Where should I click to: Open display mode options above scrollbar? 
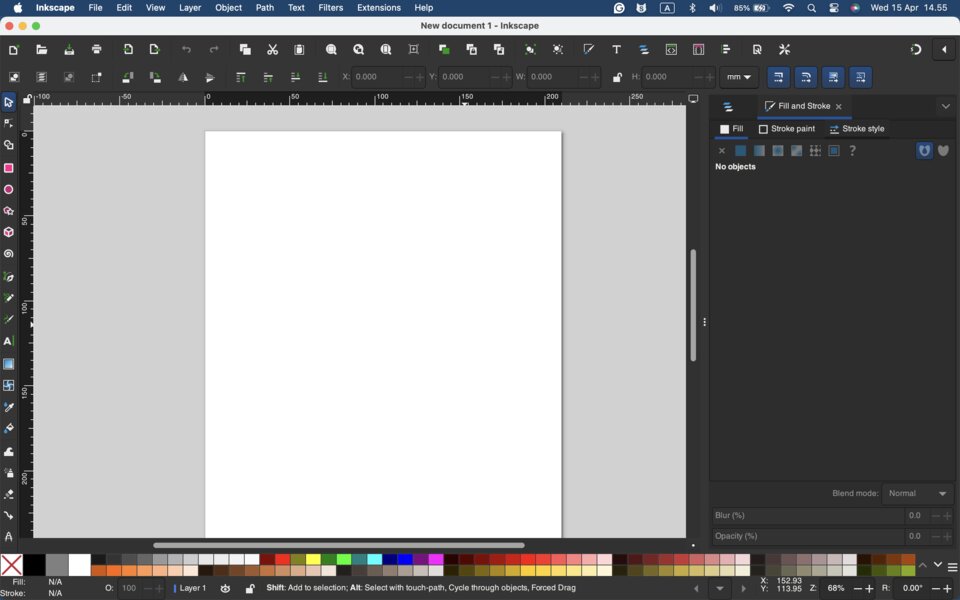click(x=693, y=99)
